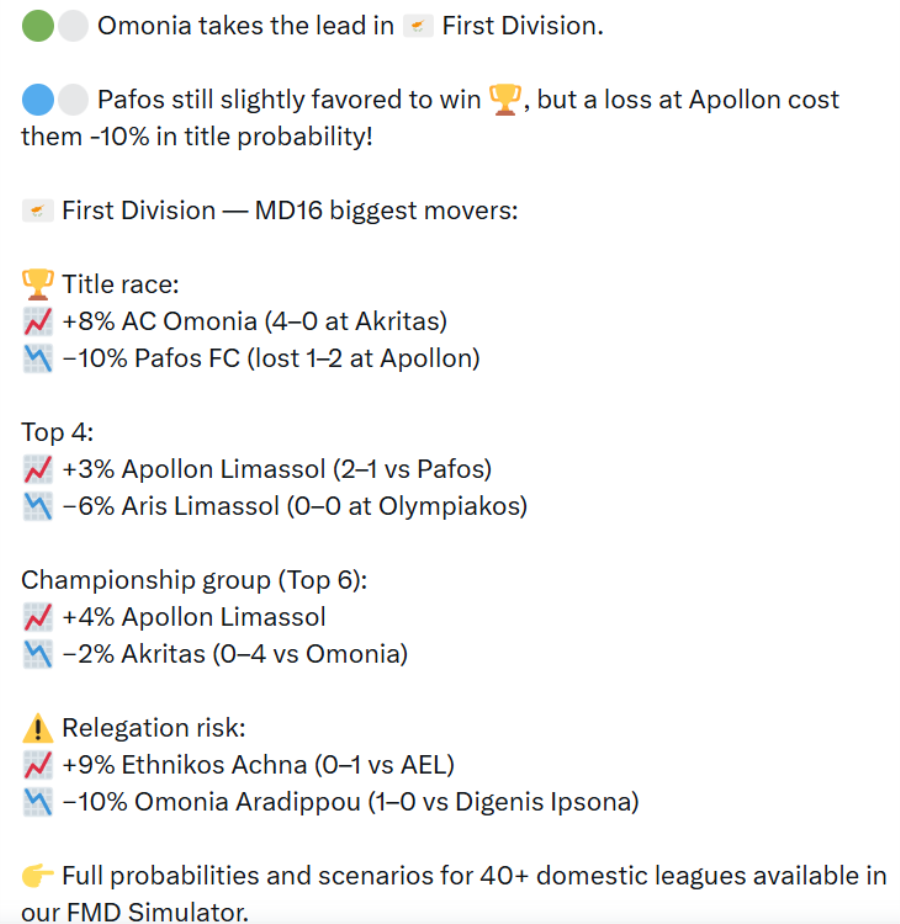Image resolution: width=900 pixels, height=924 pixels.
Task: Click the falling chart emoji beside Omonia Aradippou
Action: (x=37, y=802)
